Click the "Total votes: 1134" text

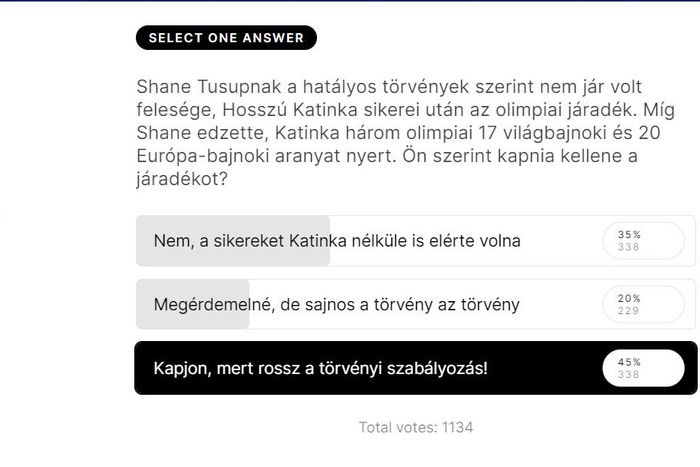(x=415, y=427)
